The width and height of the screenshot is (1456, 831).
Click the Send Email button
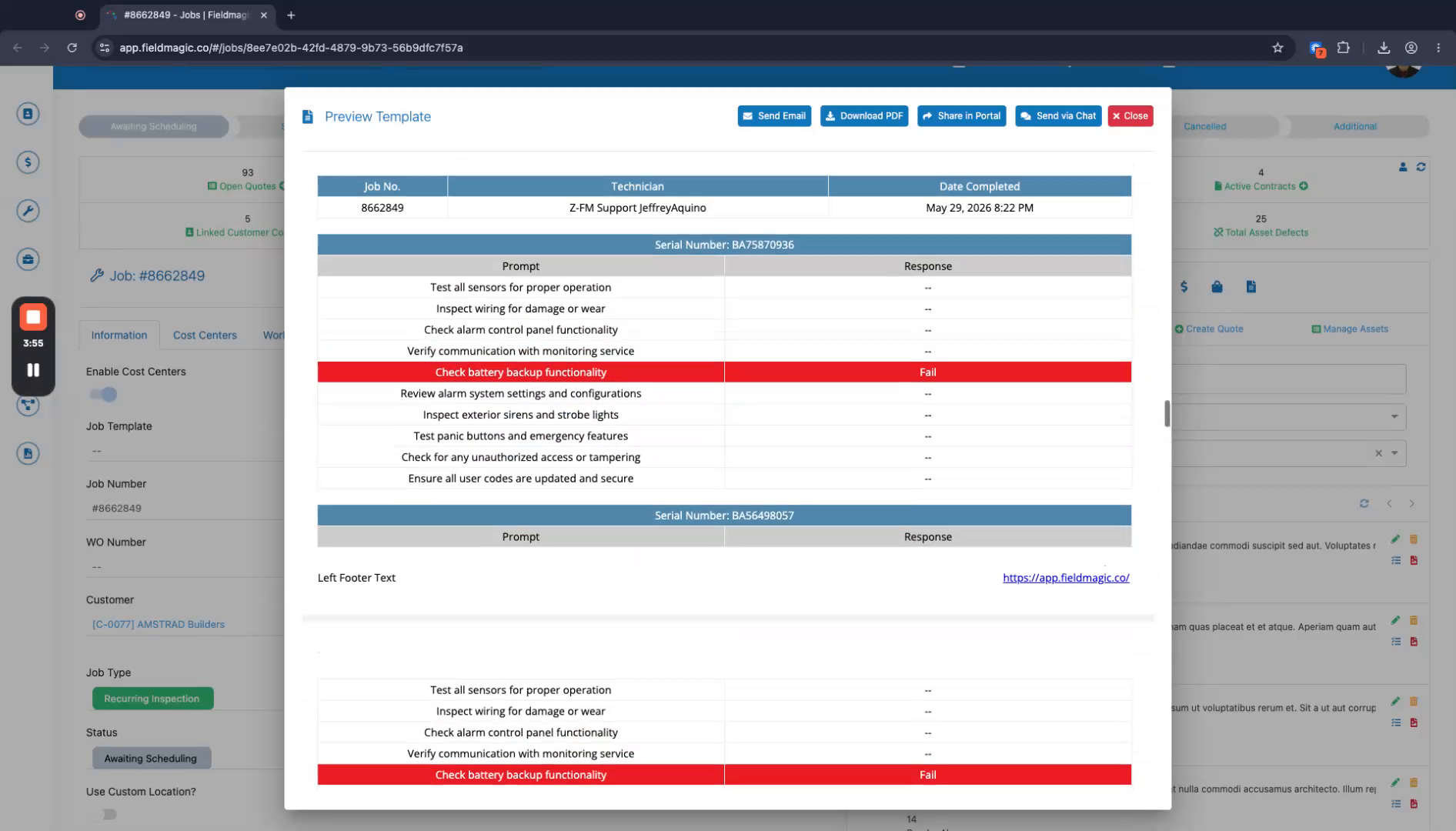774,116
